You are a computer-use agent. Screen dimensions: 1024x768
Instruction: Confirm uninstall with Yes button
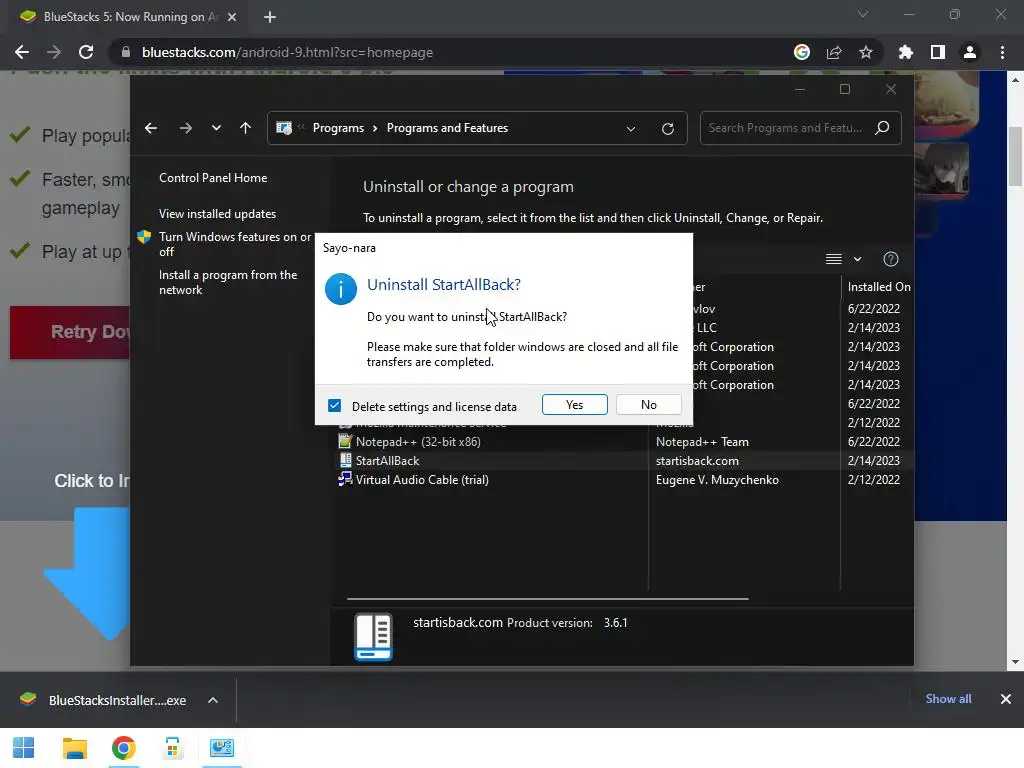click(x=575, y=405)
